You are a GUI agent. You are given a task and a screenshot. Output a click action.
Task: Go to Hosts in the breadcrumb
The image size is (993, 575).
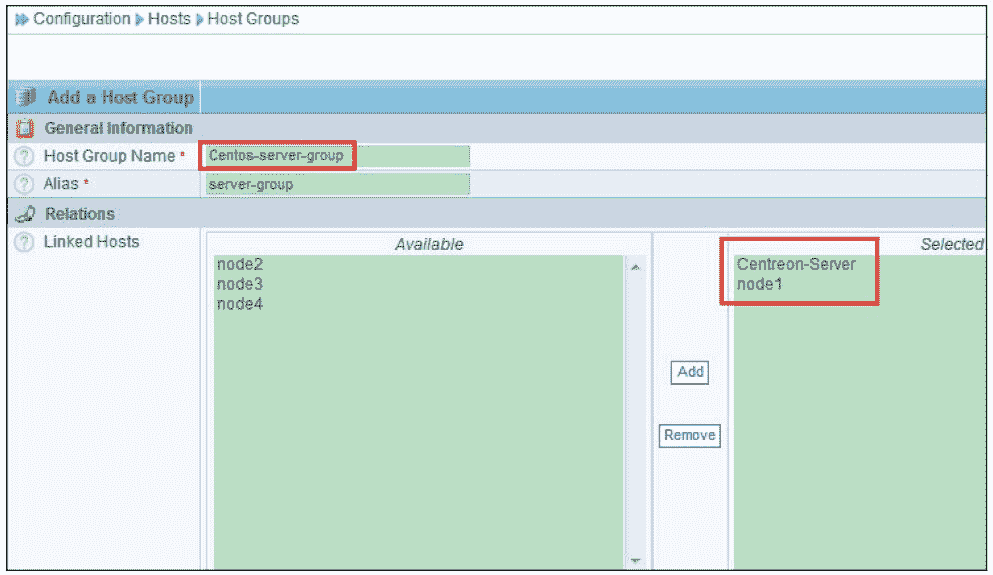pos(169,19)
